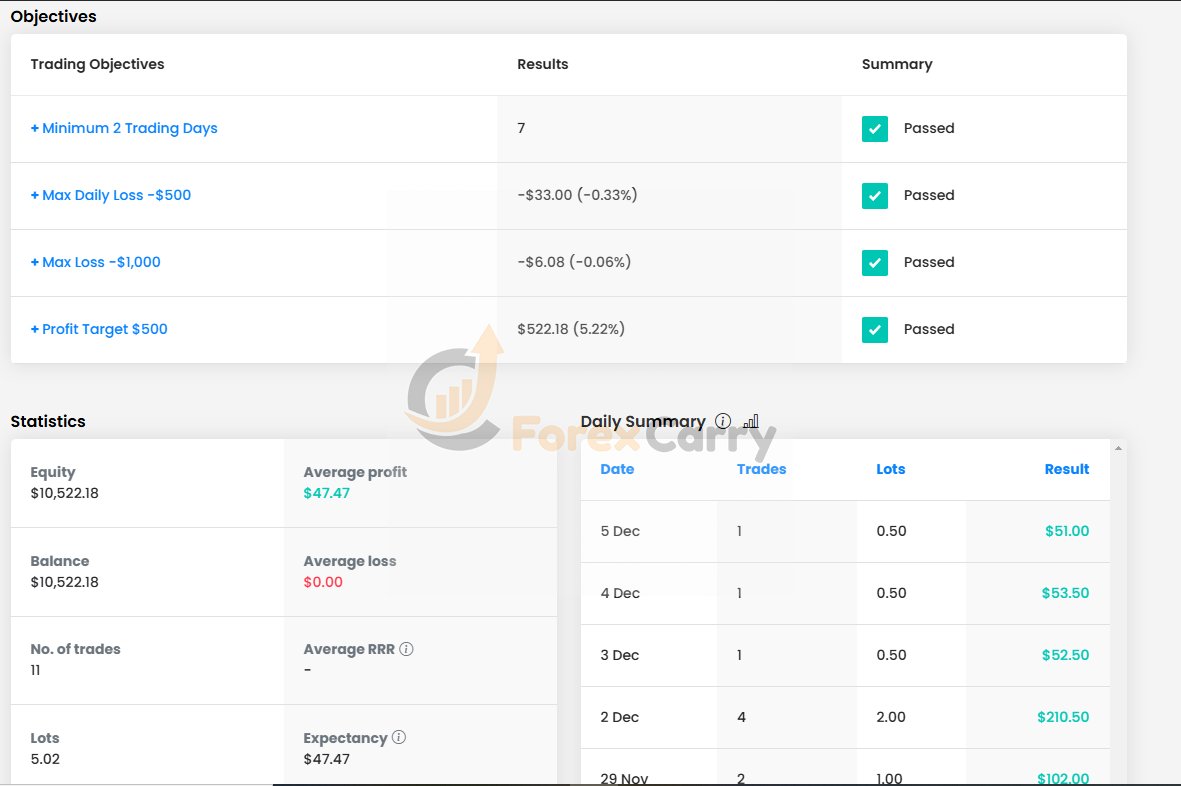Open the Daily Summary bar chart icon

pos(751,421)
